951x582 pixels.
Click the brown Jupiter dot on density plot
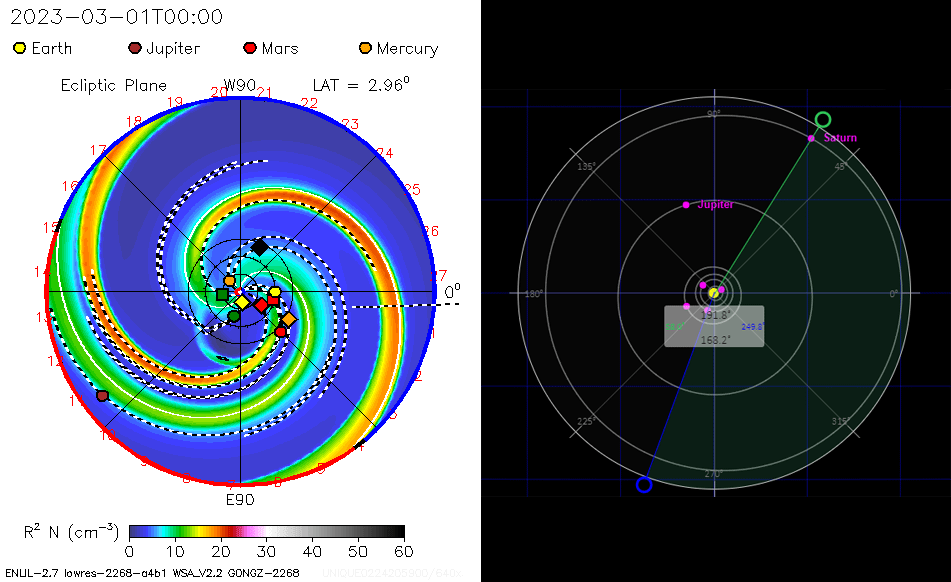(x=102, y=396)
